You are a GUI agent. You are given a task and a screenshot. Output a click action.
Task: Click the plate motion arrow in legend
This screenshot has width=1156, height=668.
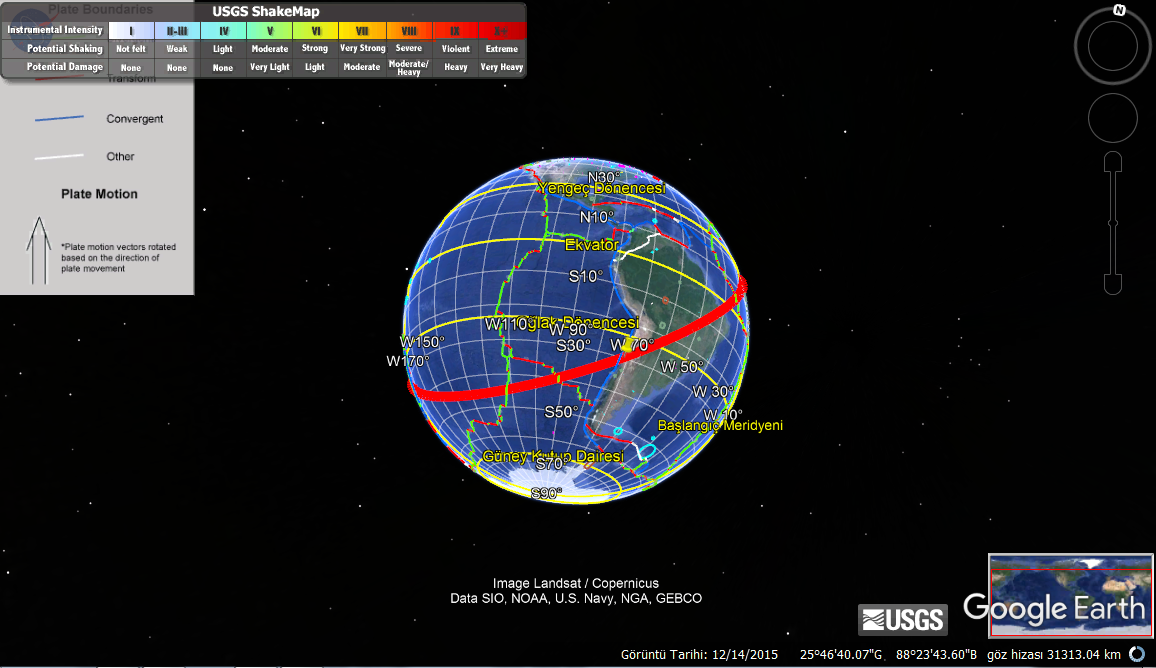39,251
